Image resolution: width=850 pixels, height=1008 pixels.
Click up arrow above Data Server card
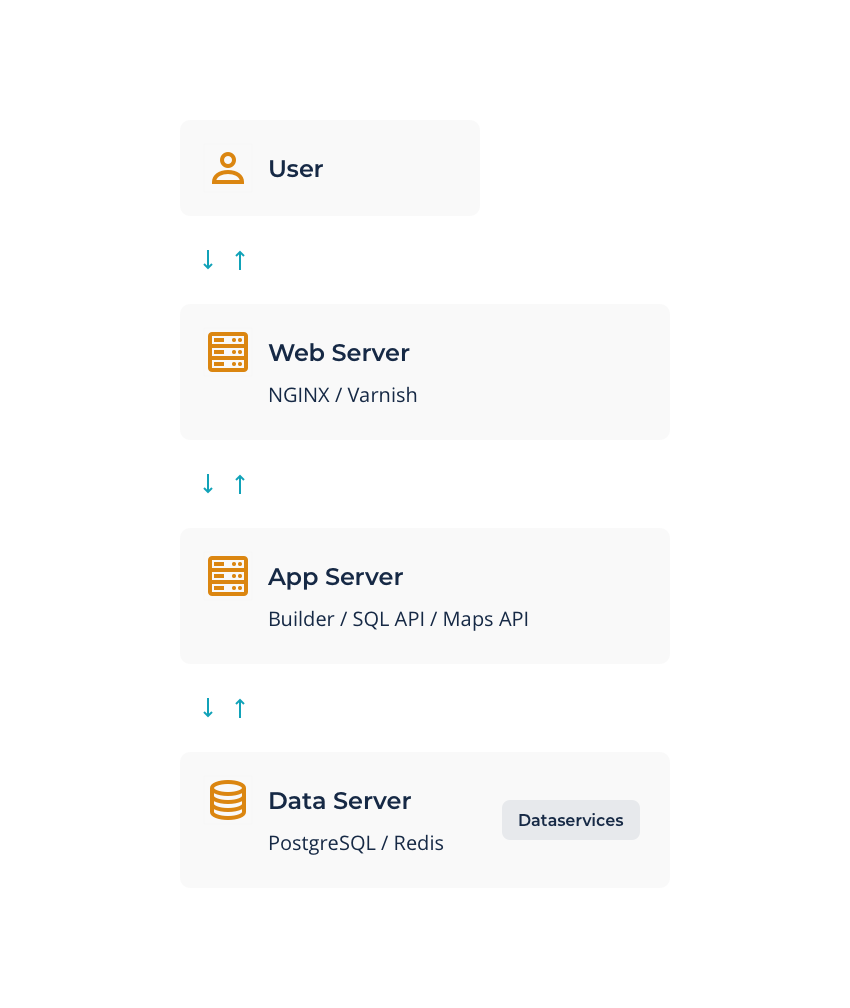pyautogui.click(x=240, y=708)
